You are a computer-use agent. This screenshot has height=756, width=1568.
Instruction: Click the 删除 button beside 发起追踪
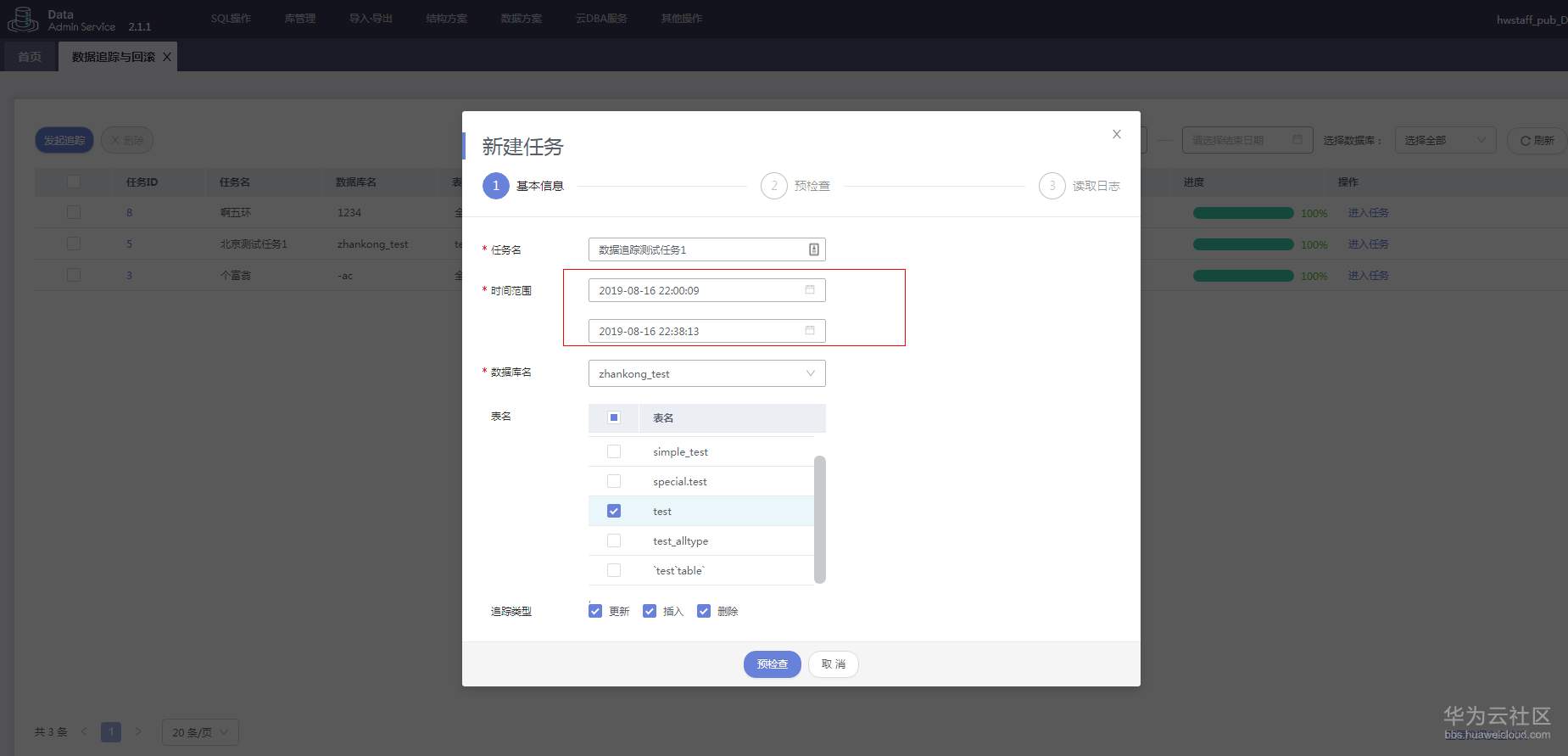pyautogui.click(x=127, y=140)
